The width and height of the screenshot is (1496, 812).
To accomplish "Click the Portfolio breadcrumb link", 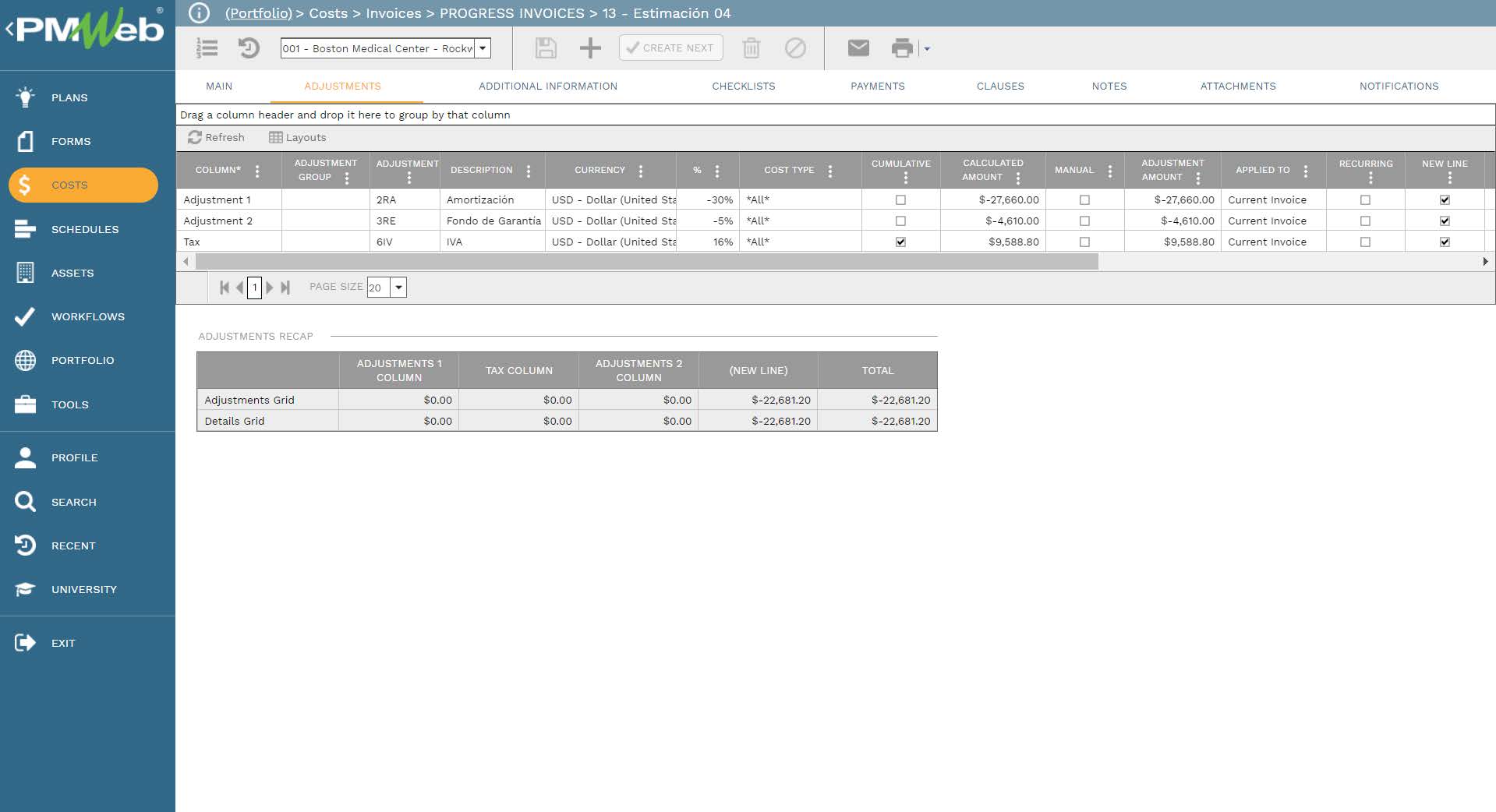I will 258,13.
